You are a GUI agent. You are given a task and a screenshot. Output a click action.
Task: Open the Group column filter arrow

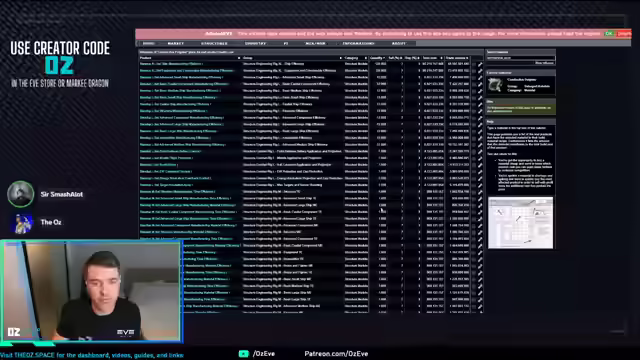tap(340, 58)
